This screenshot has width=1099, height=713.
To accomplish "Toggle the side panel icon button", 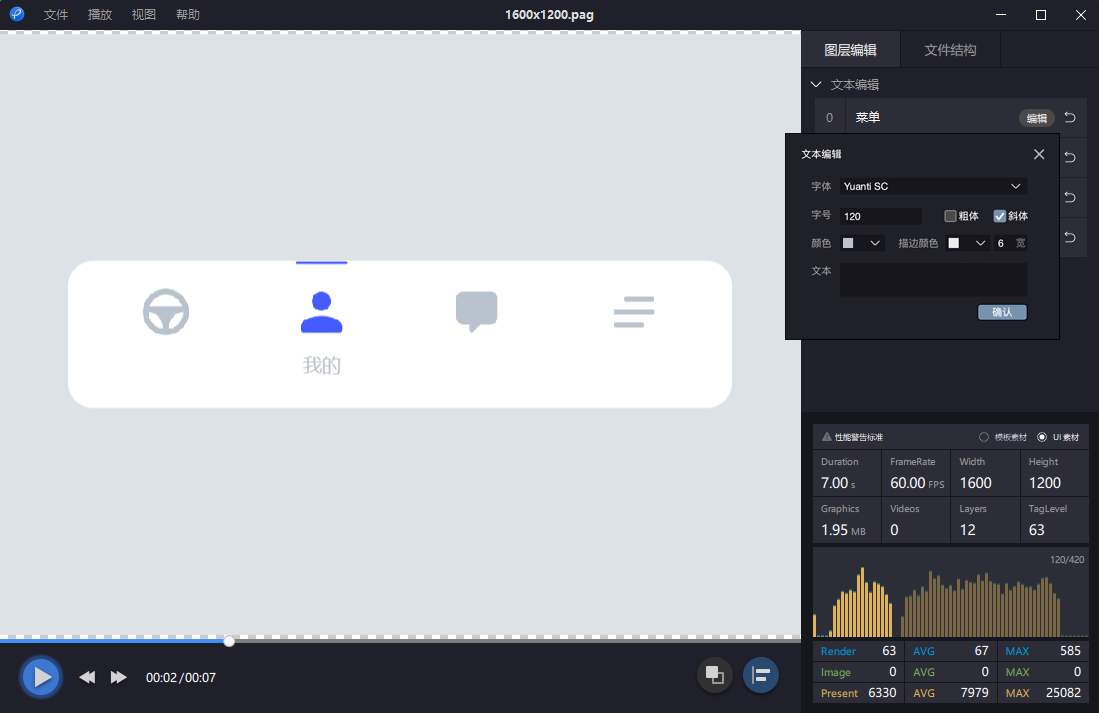I will point(760,675).
